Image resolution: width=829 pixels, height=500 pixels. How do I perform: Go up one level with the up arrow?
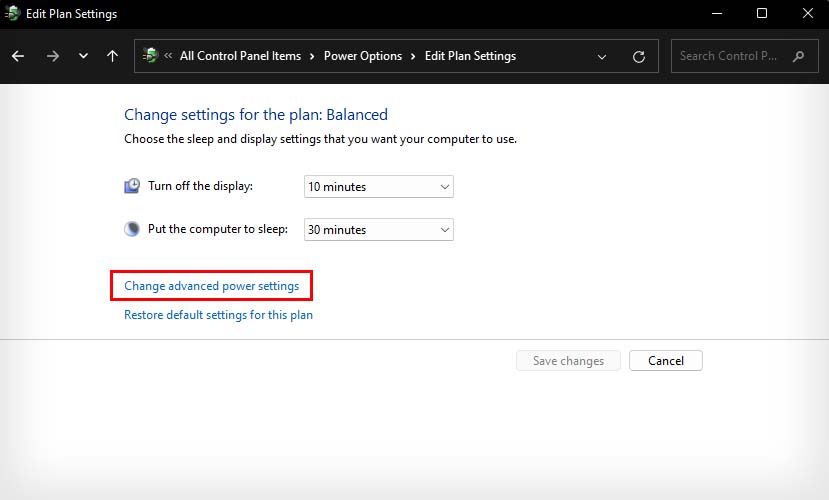click(x=112, y=56)
